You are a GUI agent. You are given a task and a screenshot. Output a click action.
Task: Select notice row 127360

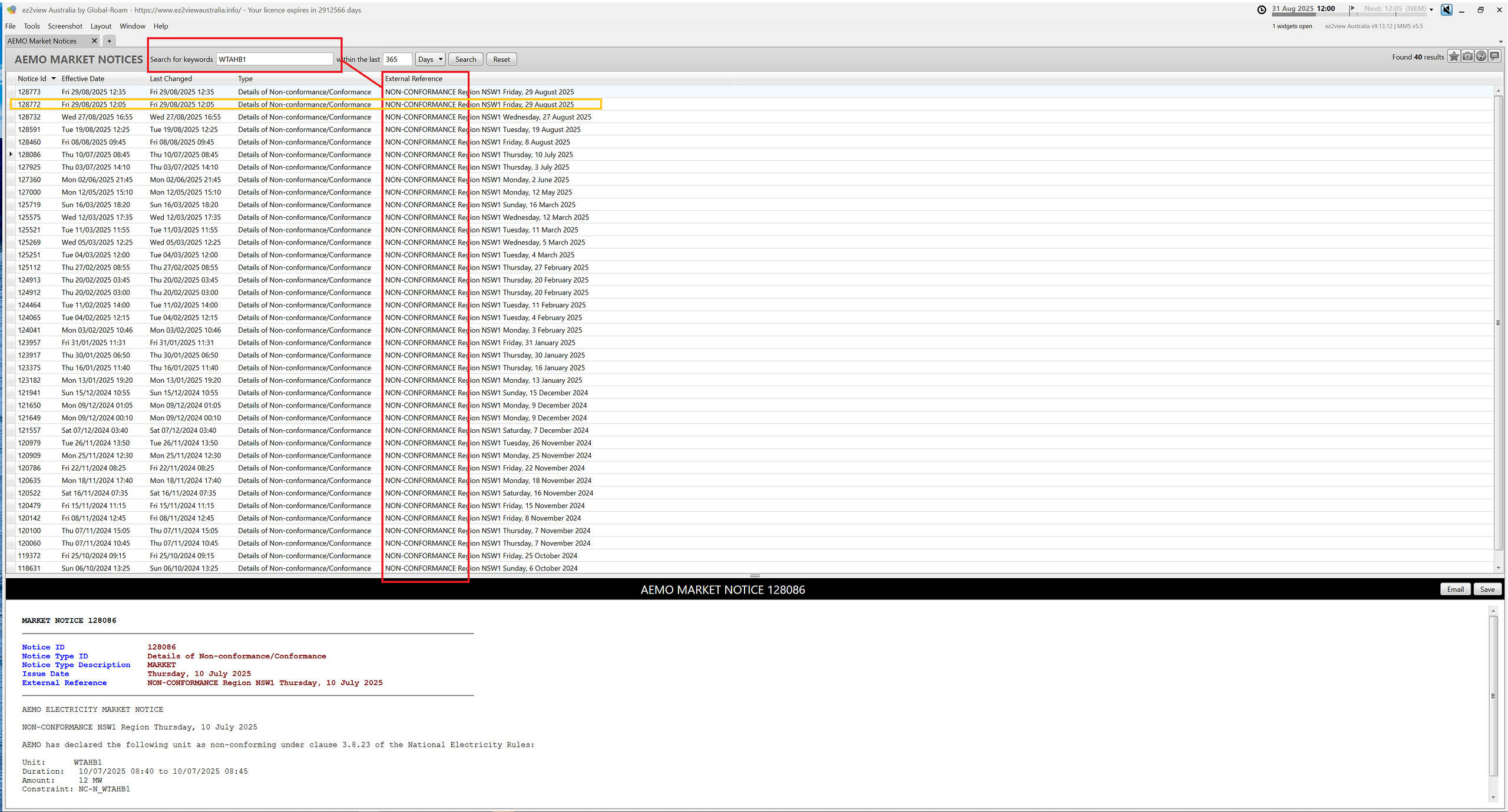click(x=751, y=180)
